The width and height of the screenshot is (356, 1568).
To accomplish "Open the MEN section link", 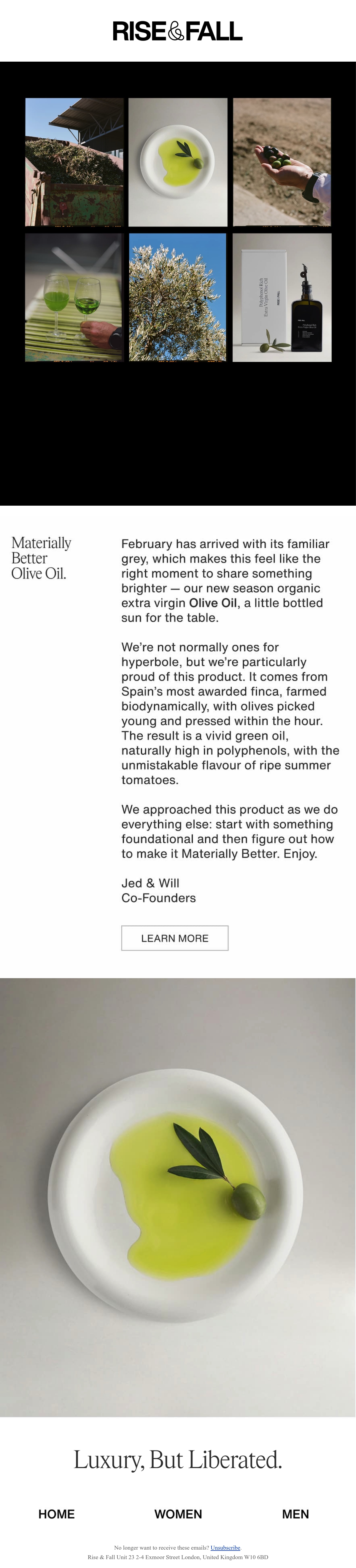I will point(296,1514).
